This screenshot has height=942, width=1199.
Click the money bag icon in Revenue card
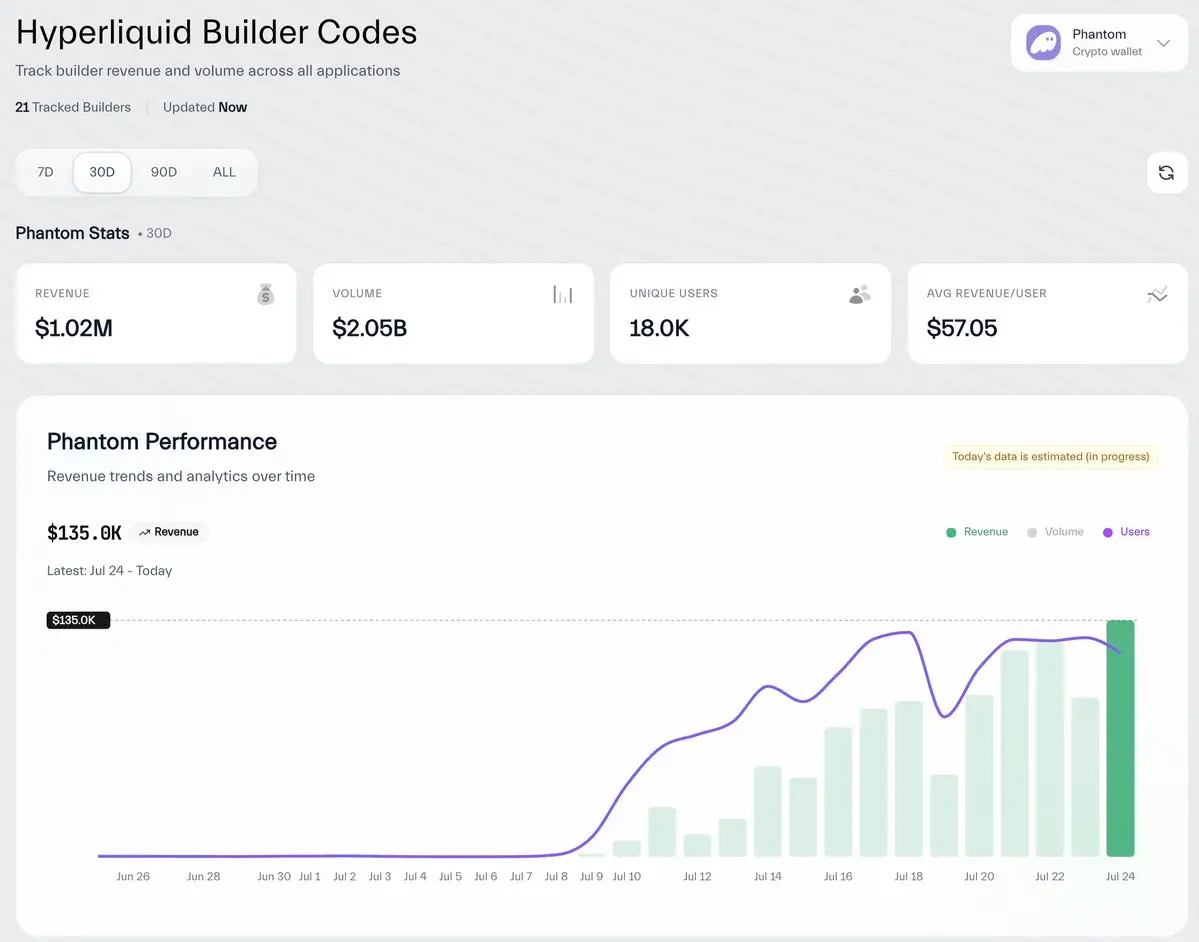[x=265, y=294]
